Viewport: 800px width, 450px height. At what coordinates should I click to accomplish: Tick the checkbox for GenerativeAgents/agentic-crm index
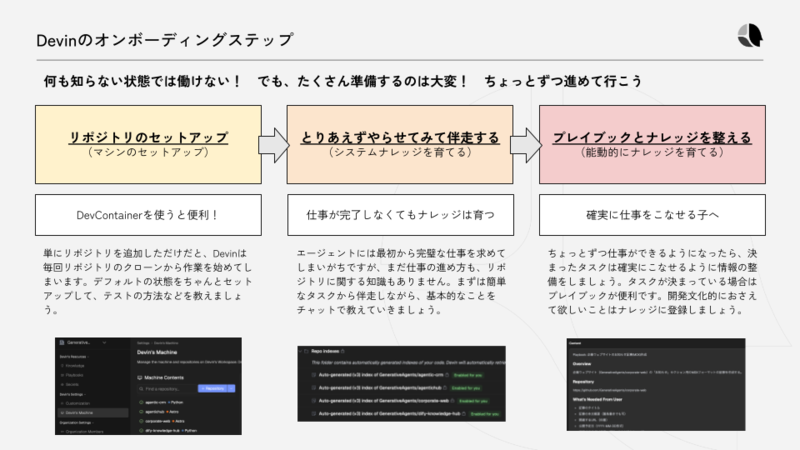tap(314, 375)
